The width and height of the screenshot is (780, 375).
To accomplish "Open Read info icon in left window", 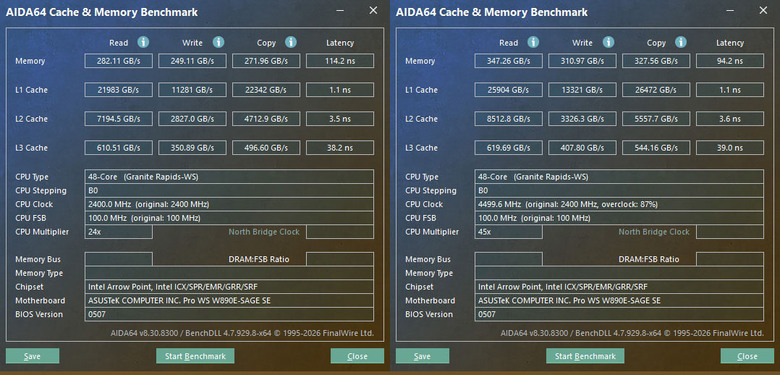I will point(143,42).
